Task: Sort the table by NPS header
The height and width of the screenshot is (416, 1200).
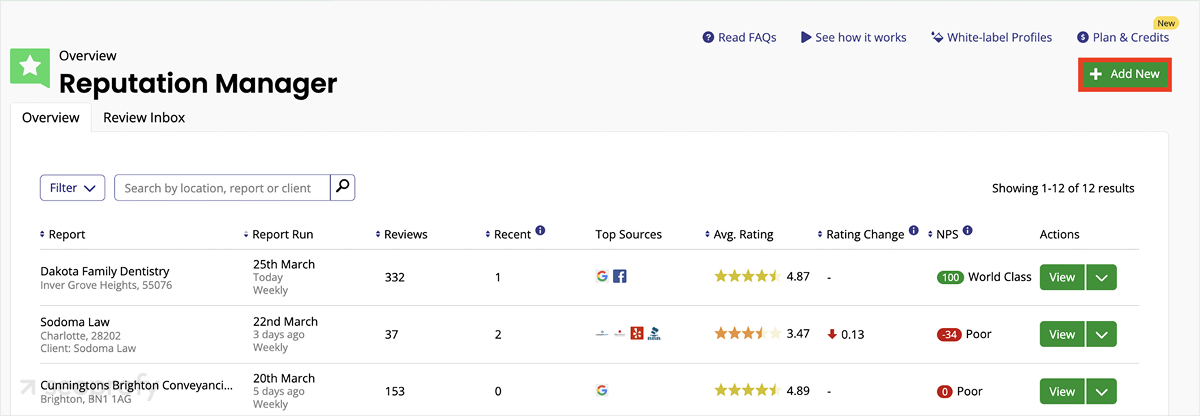Action: (x=943, y=234)
